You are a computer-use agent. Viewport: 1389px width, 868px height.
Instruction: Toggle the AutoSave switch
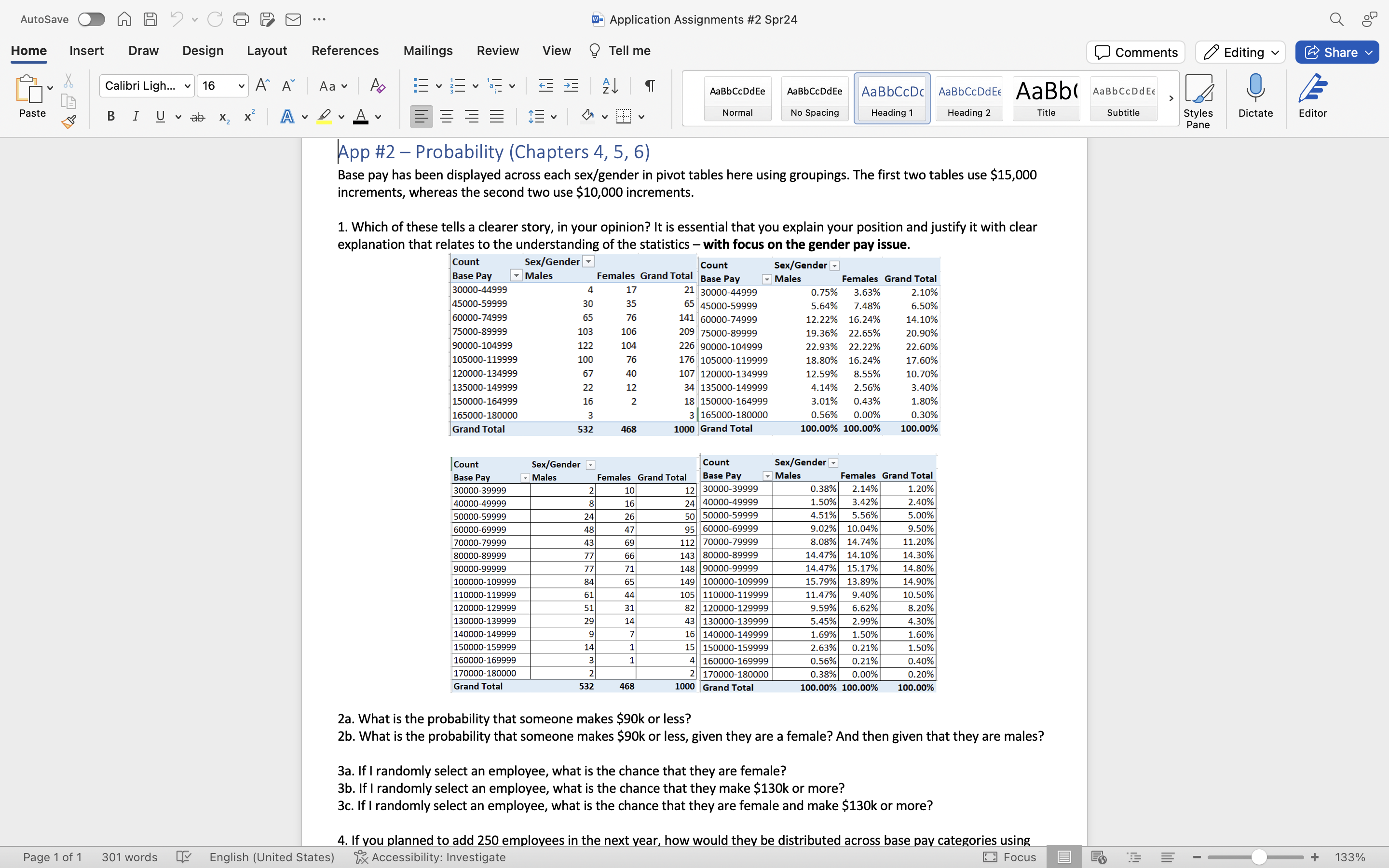click(92, 19)
